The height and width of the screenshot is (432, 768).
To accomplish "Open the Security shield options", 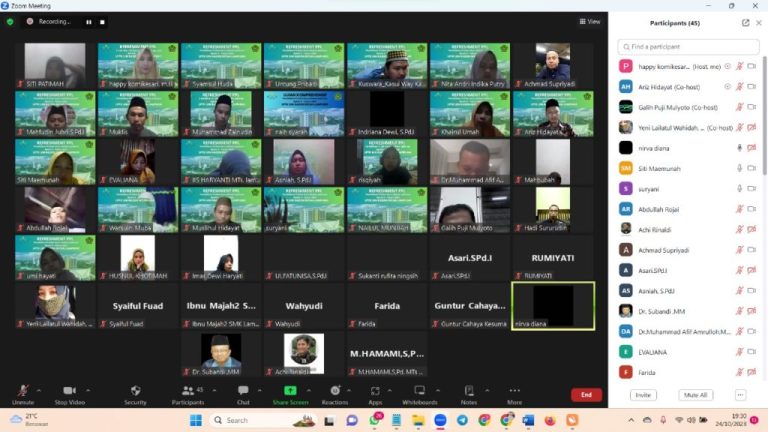I will coord(135,395).
